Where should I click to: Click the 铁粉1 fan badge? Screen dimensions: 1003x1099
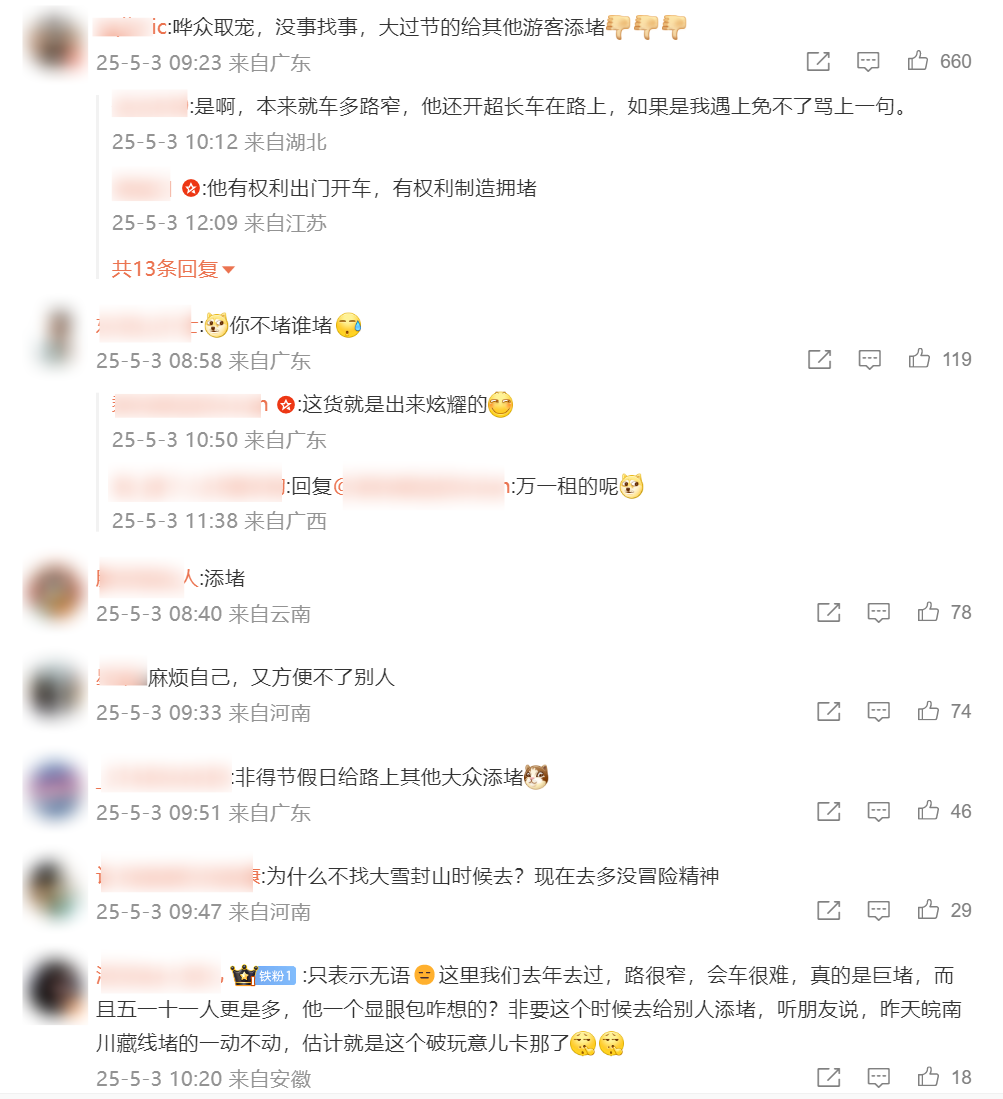pos(275,976)
